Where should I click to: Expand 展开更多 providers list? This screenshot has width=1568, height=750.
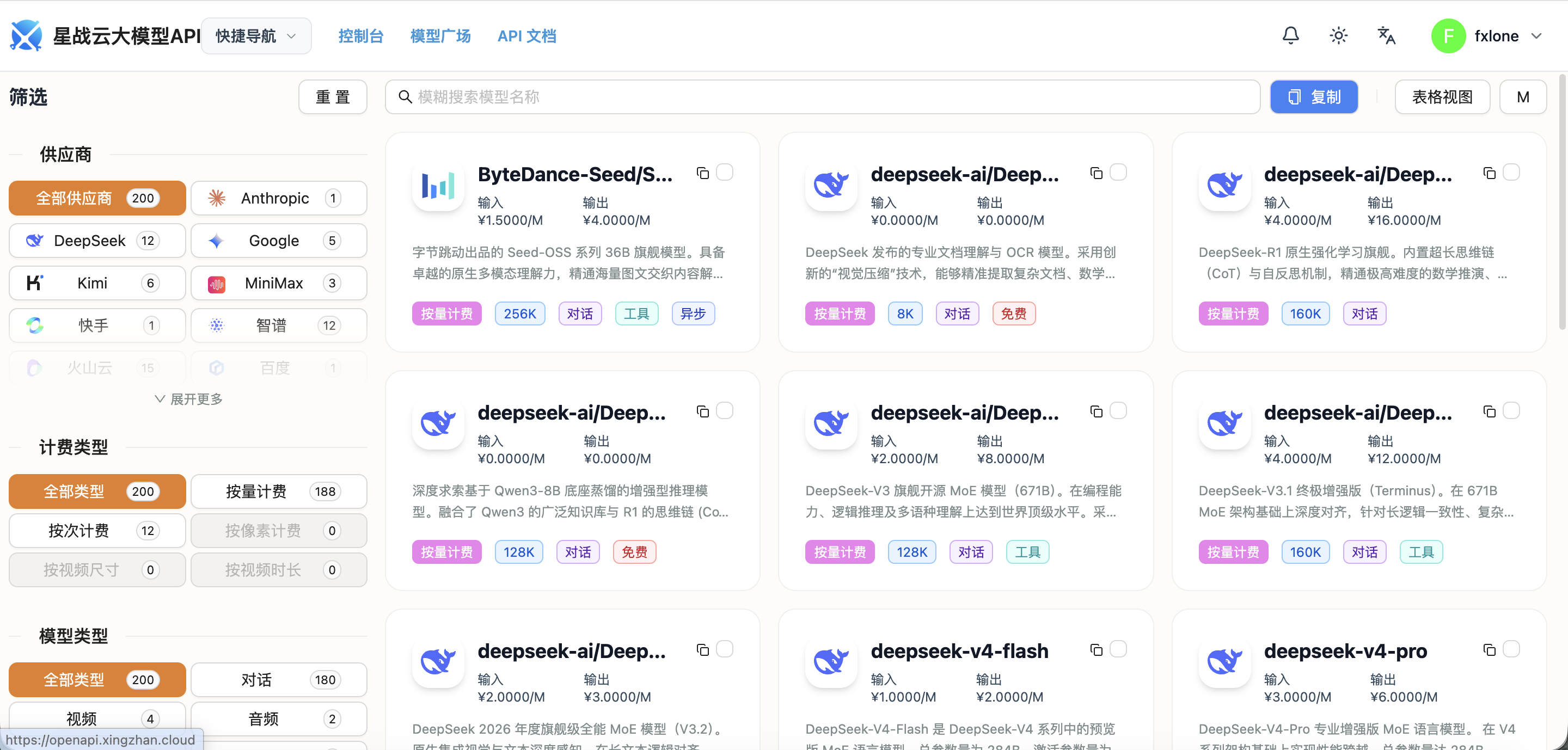(189, 399)
